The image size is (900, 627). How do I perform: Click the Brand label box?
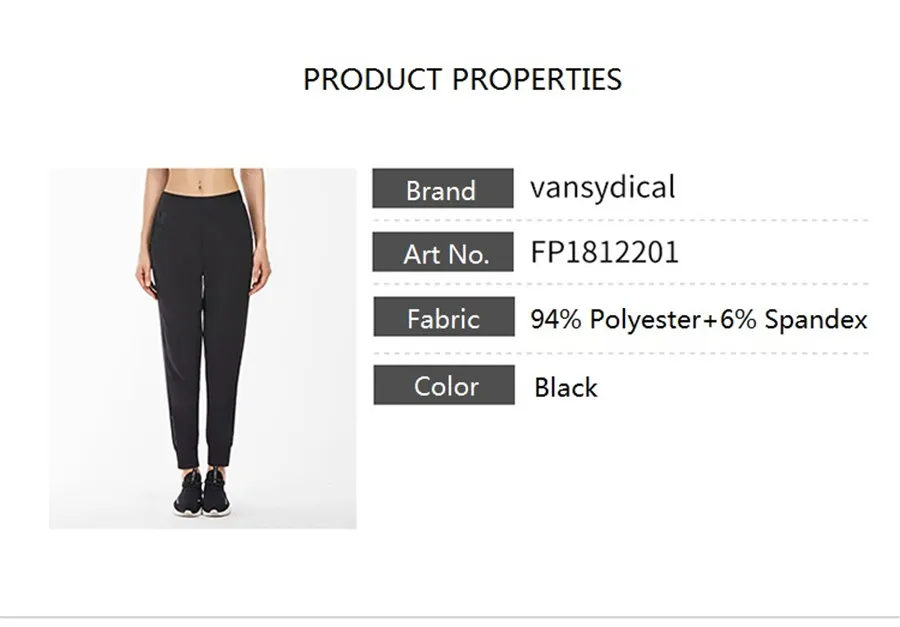tap(443, 188)
